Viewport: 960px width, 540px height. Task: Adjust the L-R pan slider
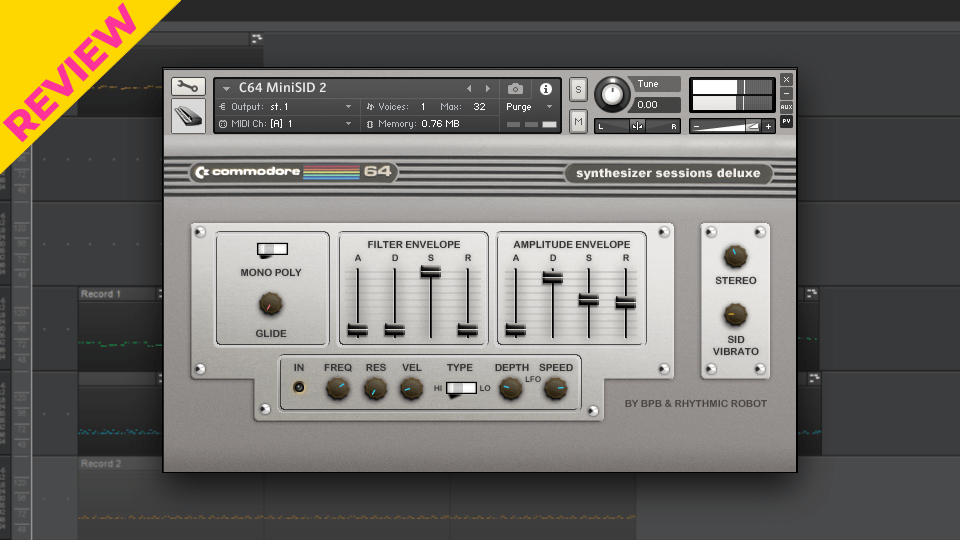pyautogui.click(x=637, y=126)
